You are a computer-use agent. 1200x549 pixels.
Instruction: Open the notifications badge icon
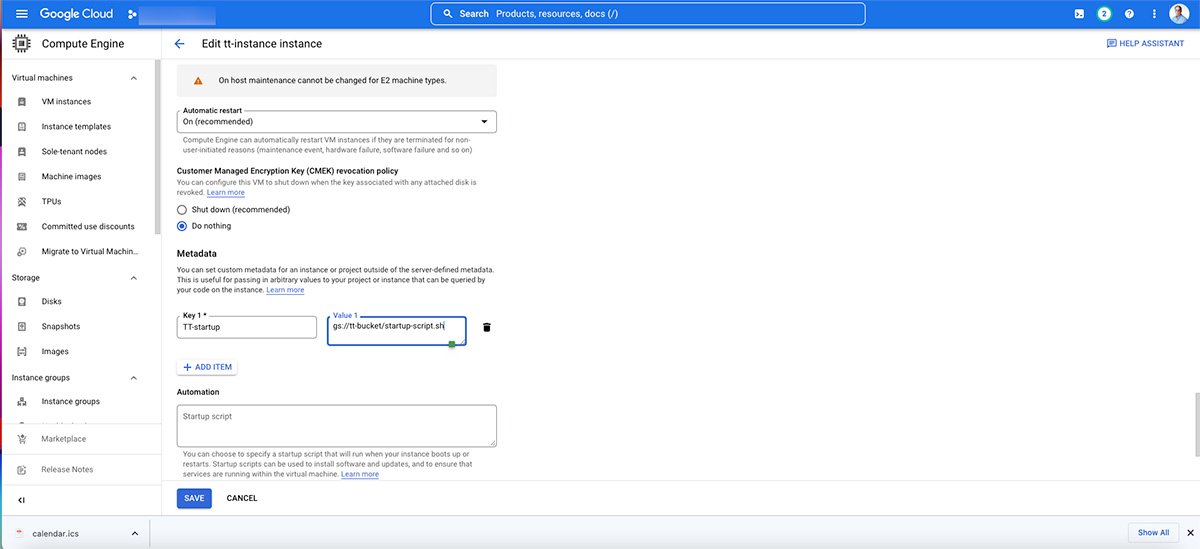coord(1104,14)
